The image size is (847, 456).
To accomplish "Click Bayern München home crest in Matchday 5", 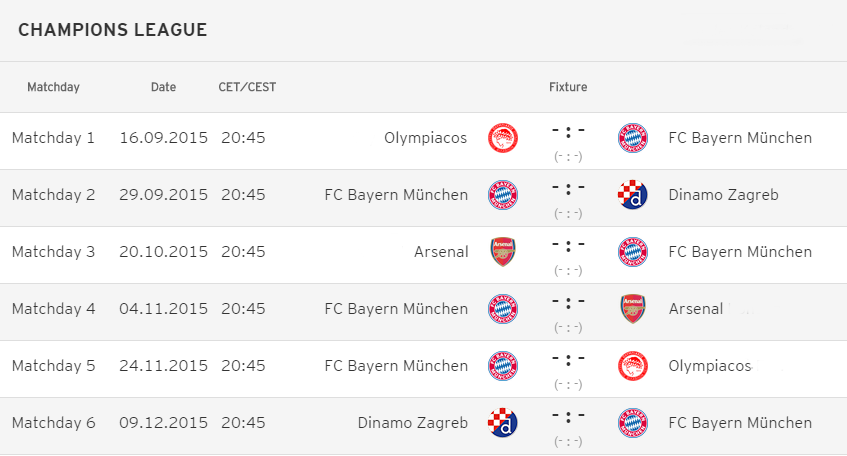I will click(x=503, y=366).
